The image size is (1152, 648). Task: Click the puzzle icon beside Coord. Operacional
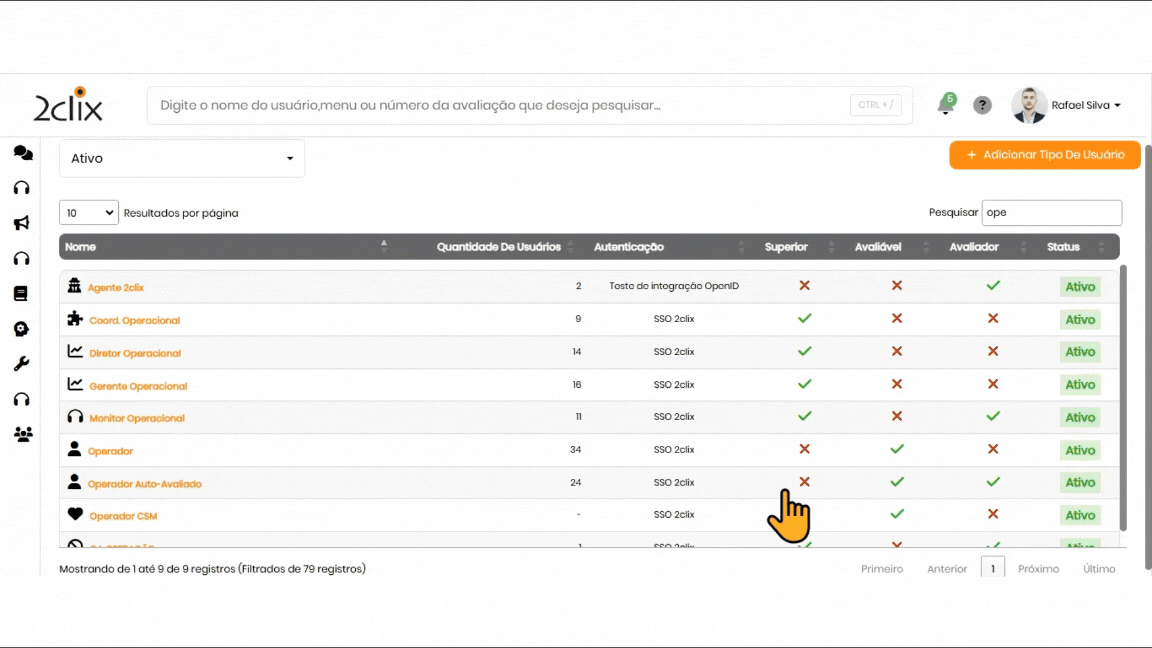pos(75,319)
